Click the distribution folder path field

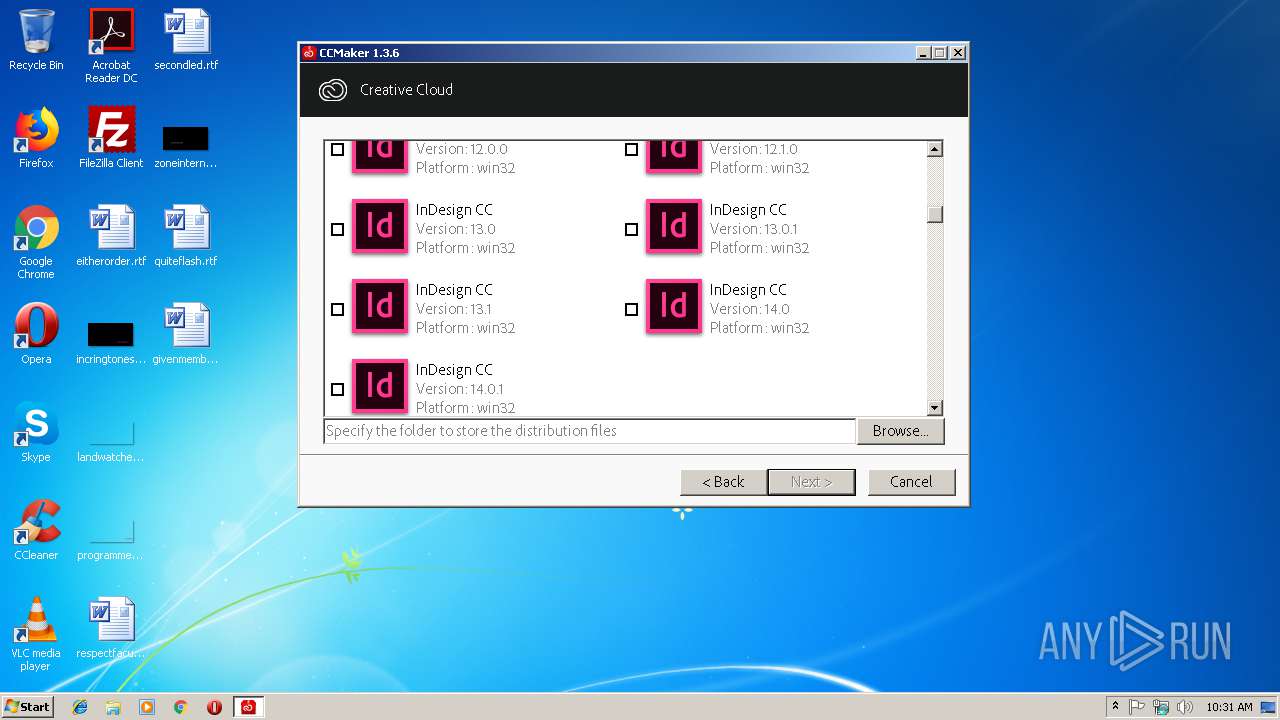[590, 431]
